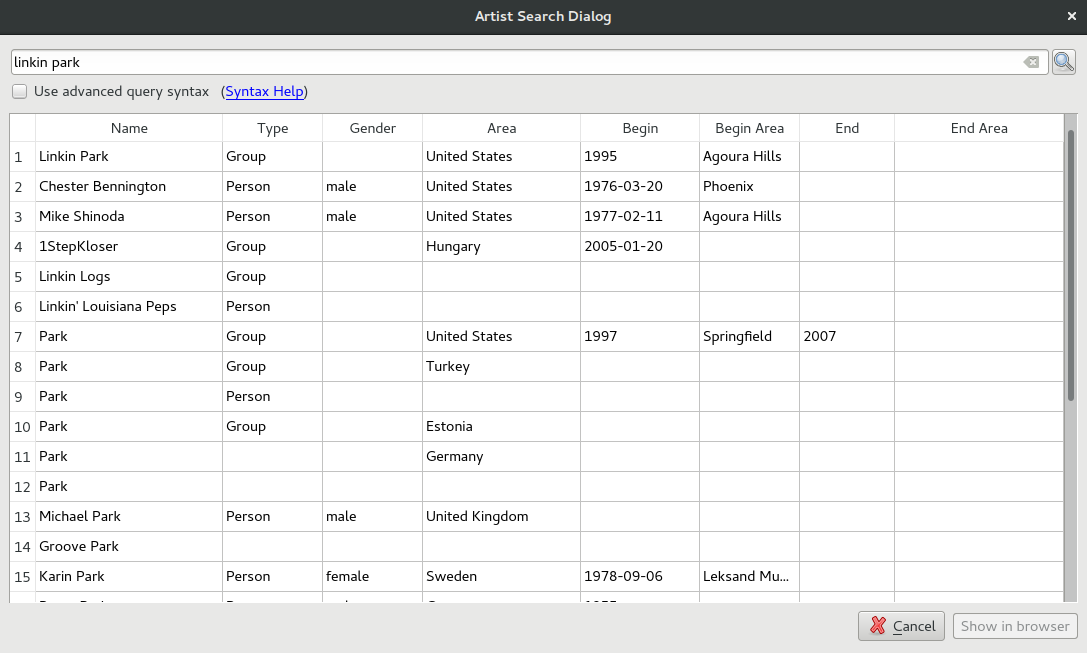Viewport: 1087px width, 653px height.
Task: Click the 1978-09-06 begin date cell
Action: point(640,576)
